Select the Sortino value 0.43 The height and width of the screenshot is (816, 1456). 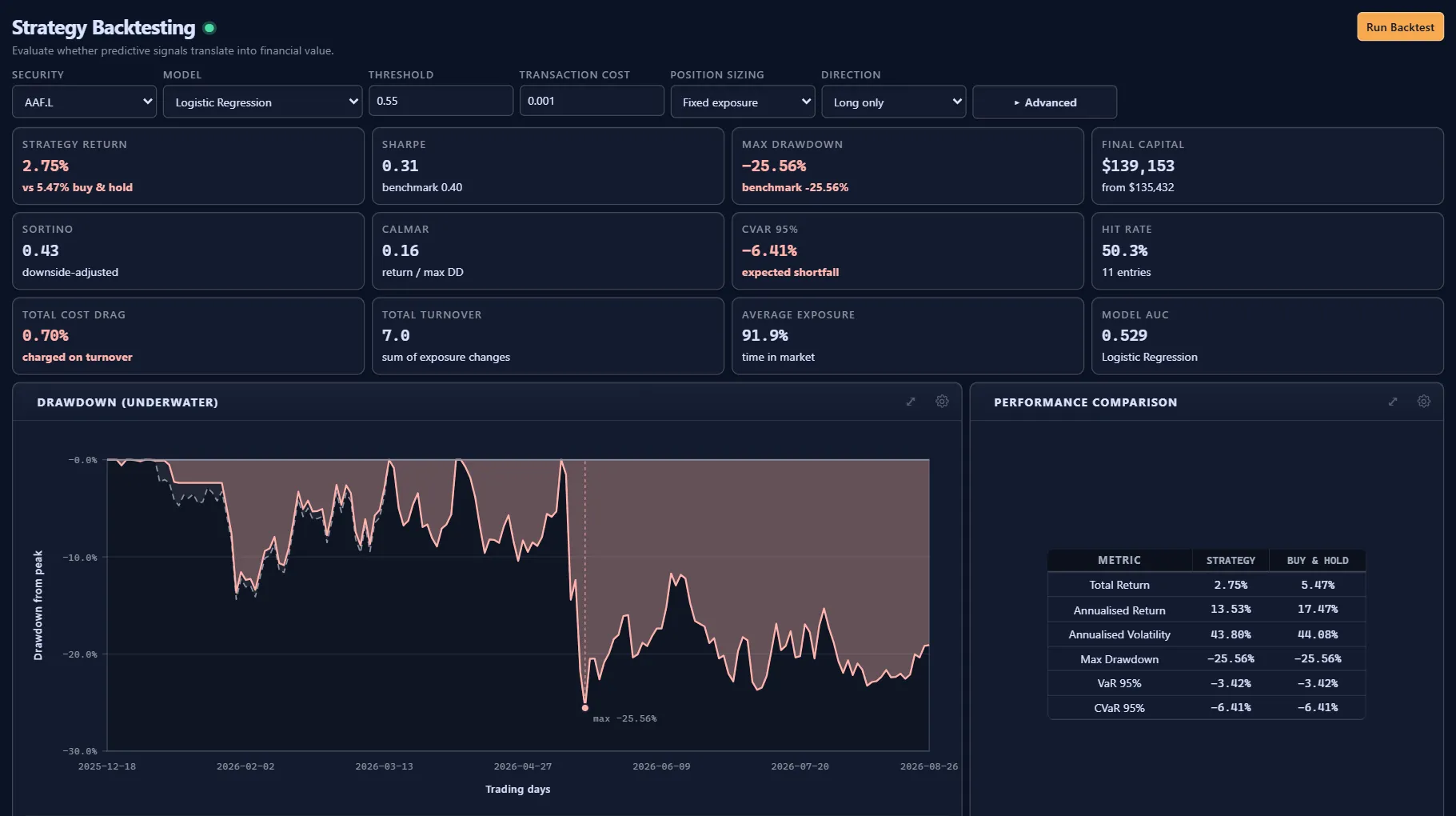point(40,250)
